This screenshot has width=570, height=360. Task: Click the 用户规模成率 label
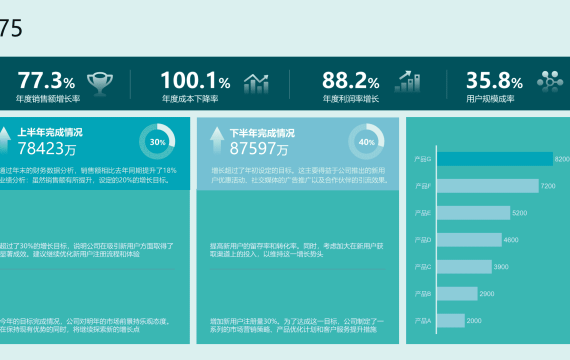tap(490, 99)
